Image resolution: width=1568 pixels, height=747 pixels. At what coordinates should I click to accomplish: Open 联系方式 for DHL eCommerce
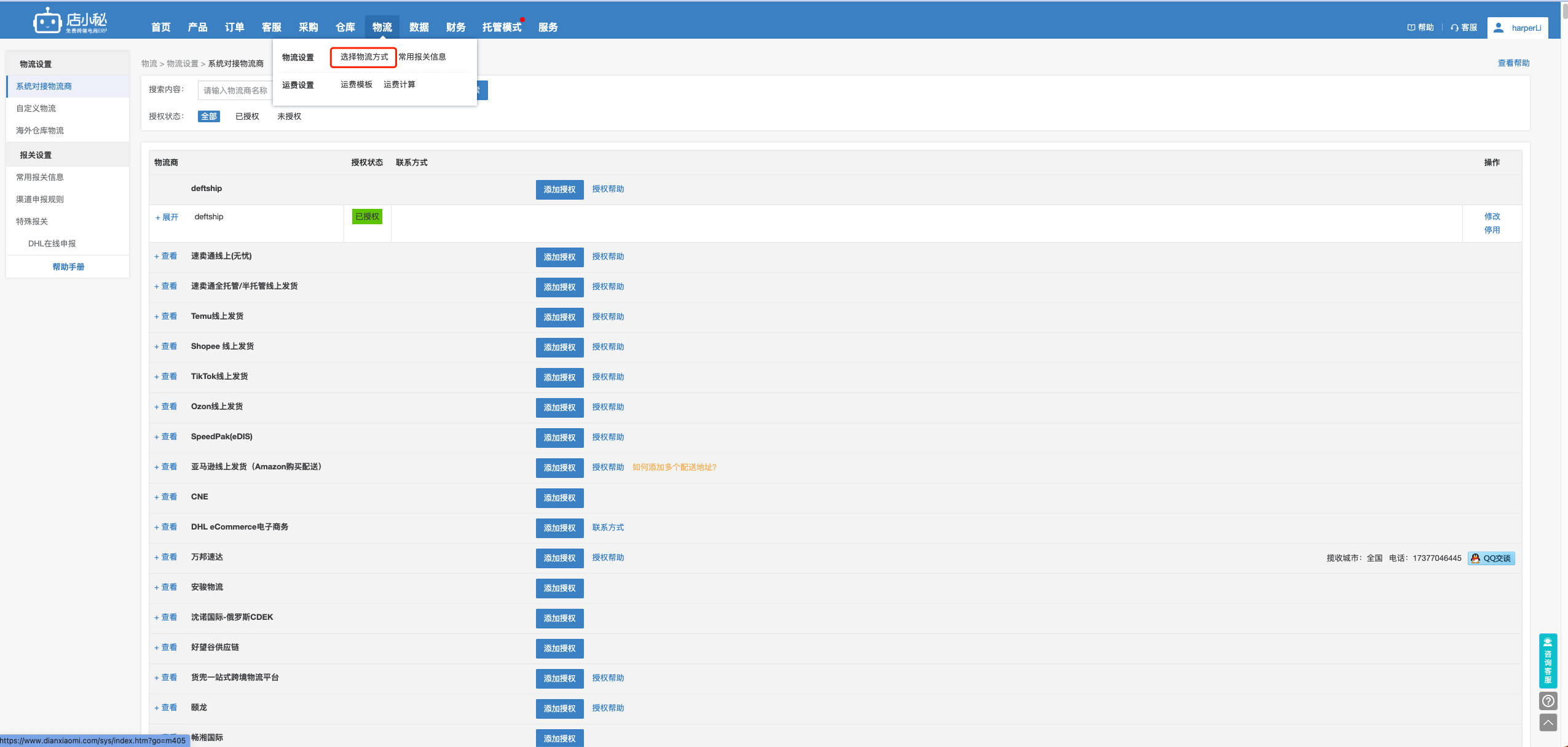608,528
